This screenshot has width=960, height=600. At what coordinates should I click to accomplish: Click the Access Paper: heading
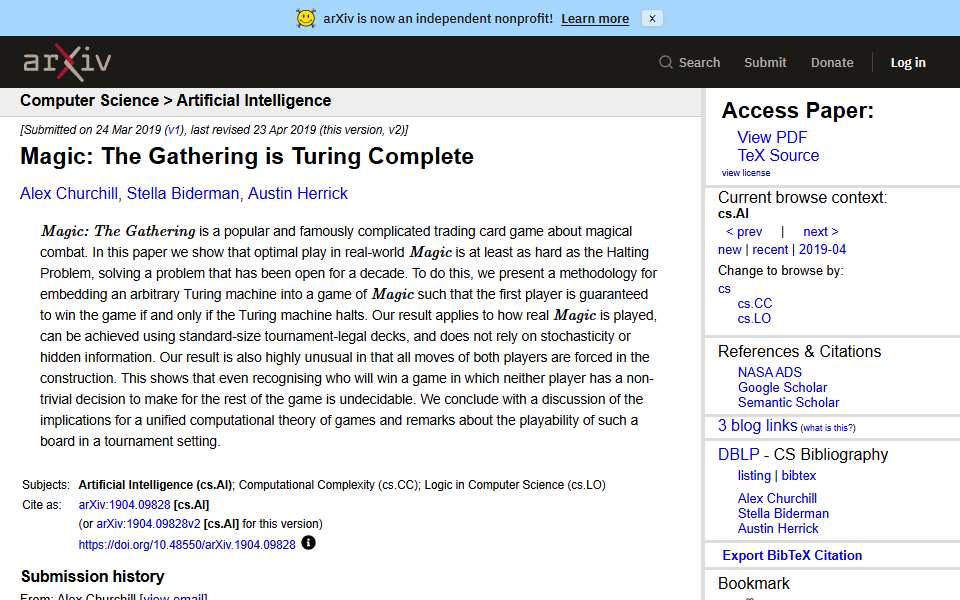click(797, 110)
